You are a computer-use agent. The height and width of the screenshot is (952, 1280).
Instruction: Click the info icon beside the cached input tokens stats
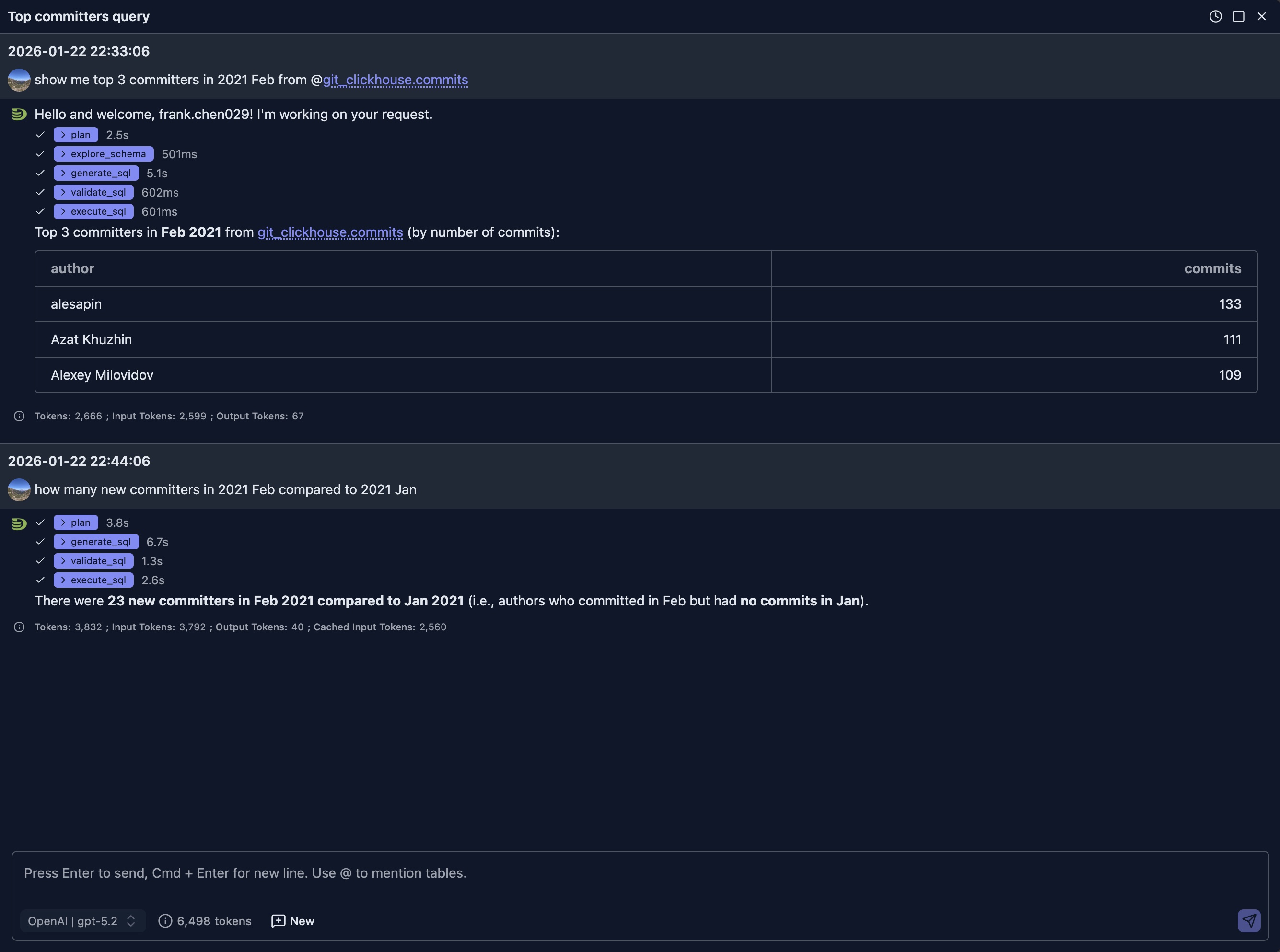pos(19,627)
